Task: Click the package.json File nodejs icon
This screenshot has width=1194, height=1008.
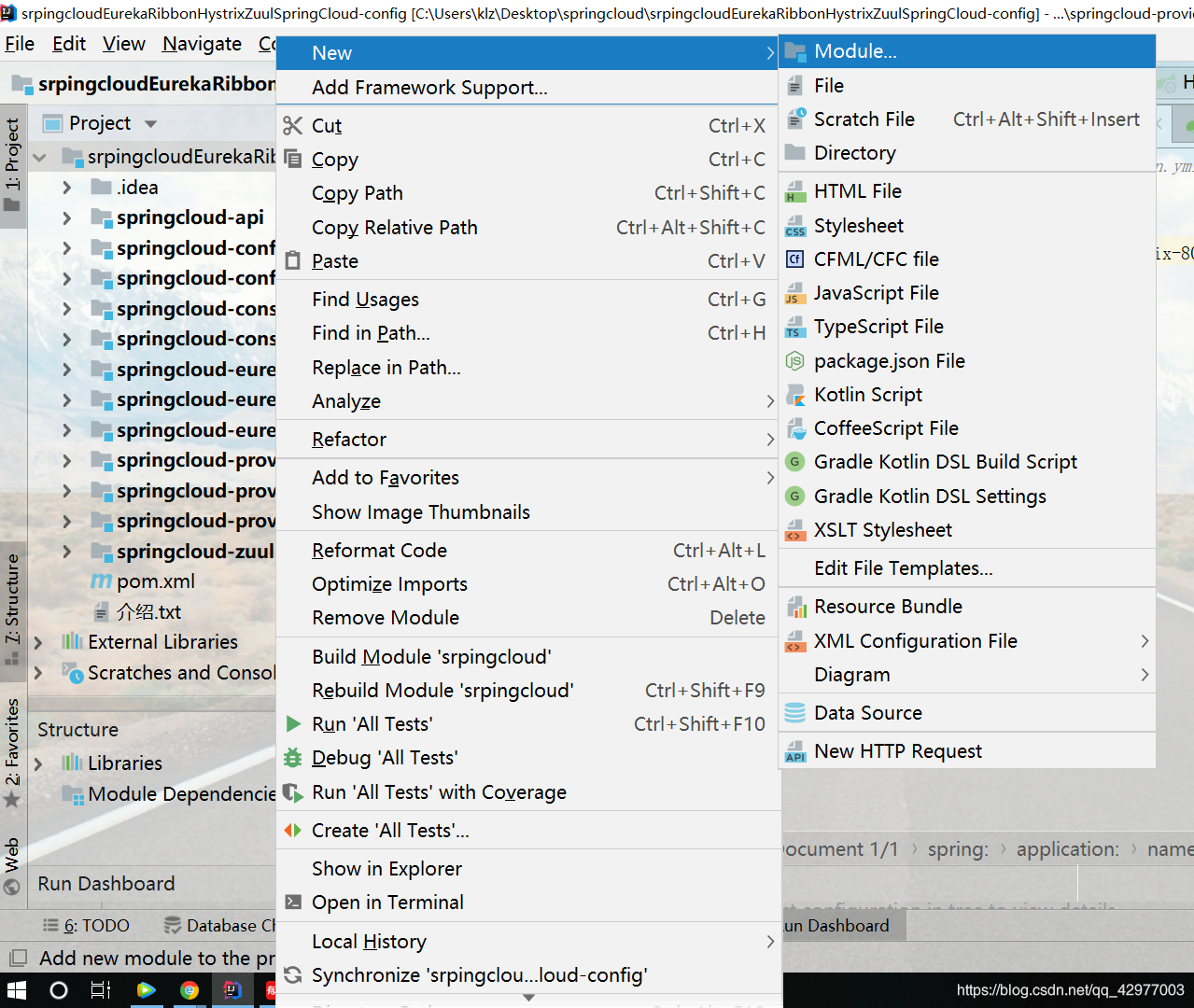Action: pos(795,360)
